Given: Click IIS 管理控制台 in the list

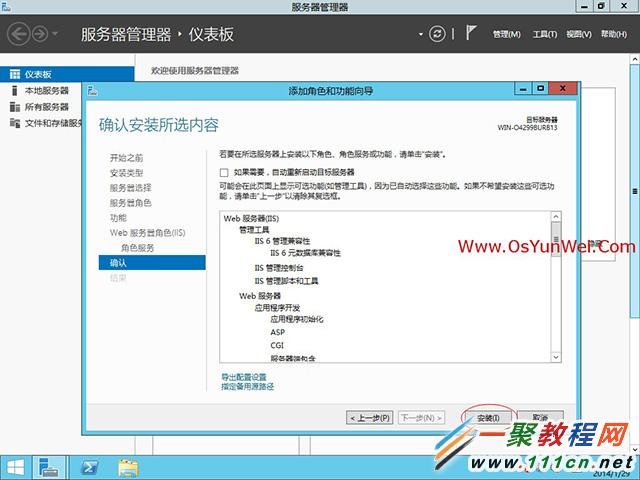Looking at the screenshot, I should (279, 268).
